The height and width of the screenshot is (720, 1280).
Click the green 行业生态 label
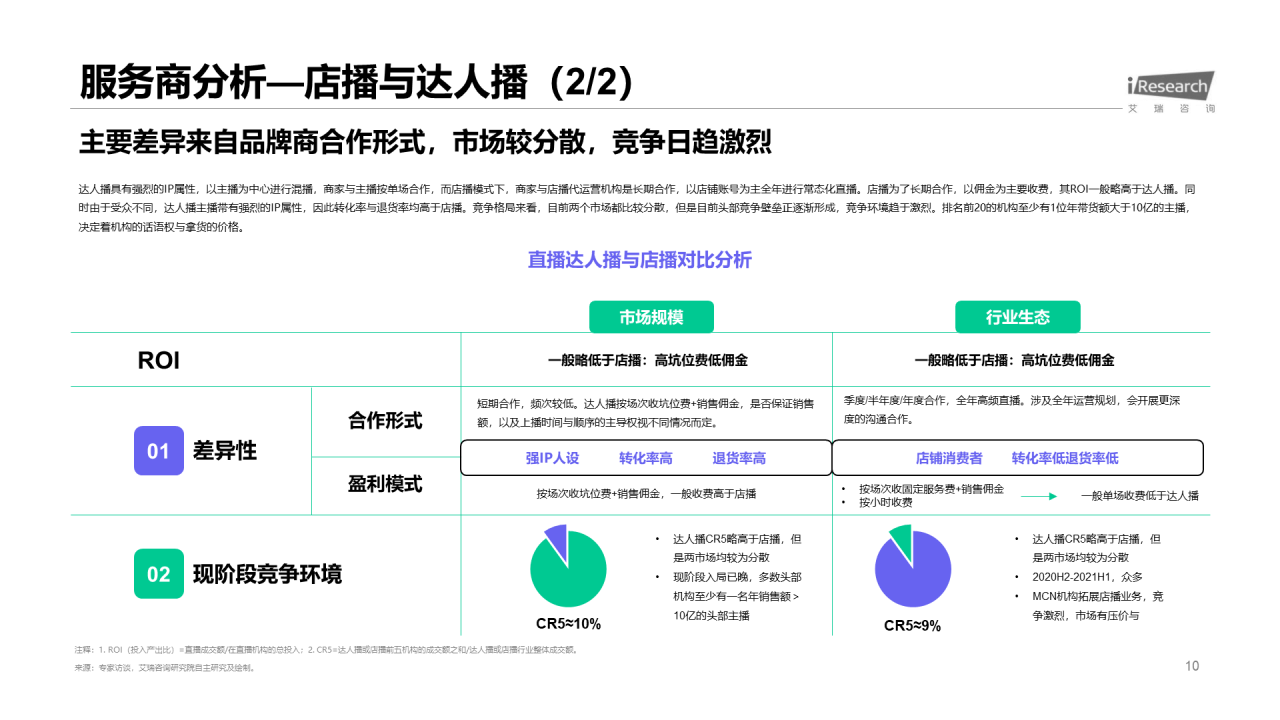[x=1018, y=317]
